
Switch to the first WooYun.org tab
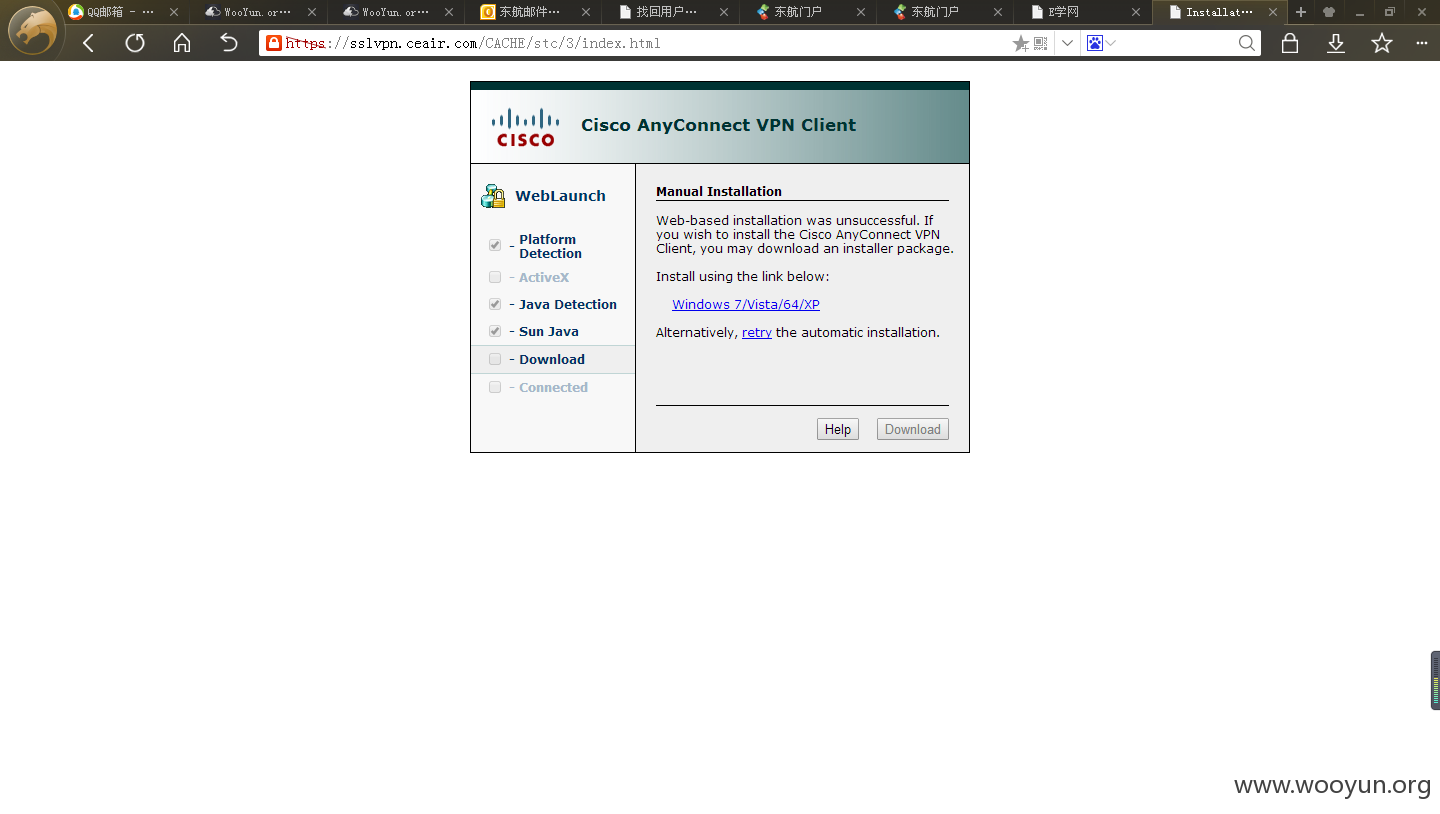click(x=257, y=12)
